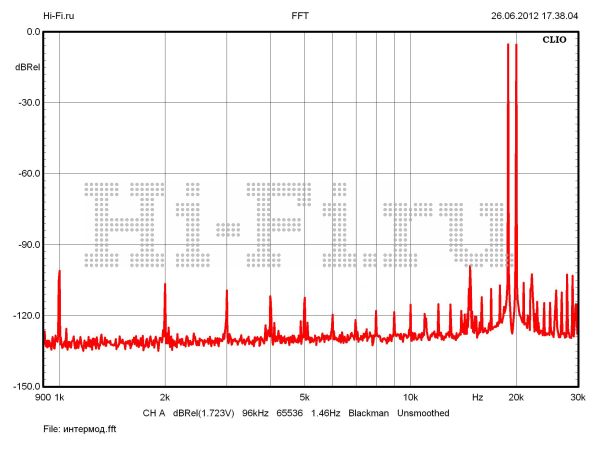Click the Unsmoothed label in the footer
The image size is (600, 450).
pyautogui.click(x=424, y=412)
